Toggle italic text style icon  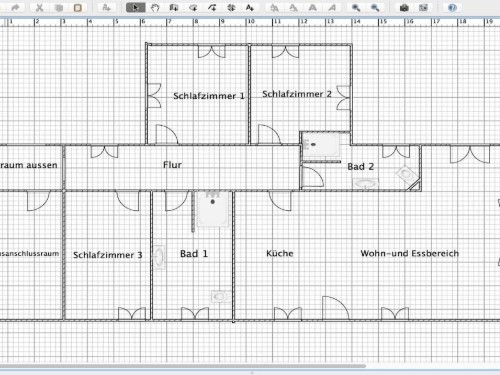click(x=332, y=7)
